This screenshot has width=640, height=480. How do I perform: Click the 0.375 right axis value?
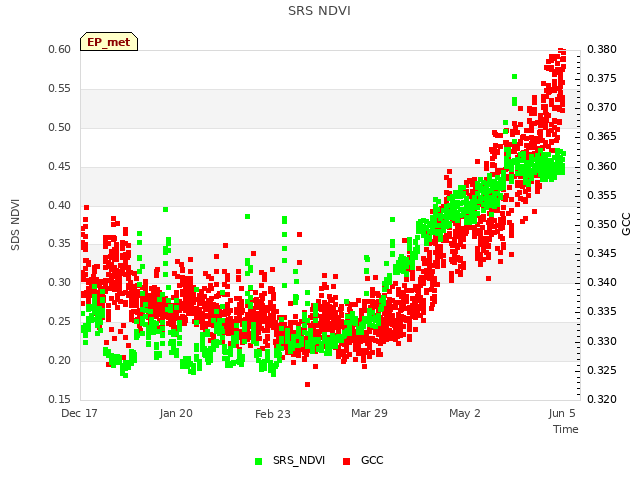602,78
